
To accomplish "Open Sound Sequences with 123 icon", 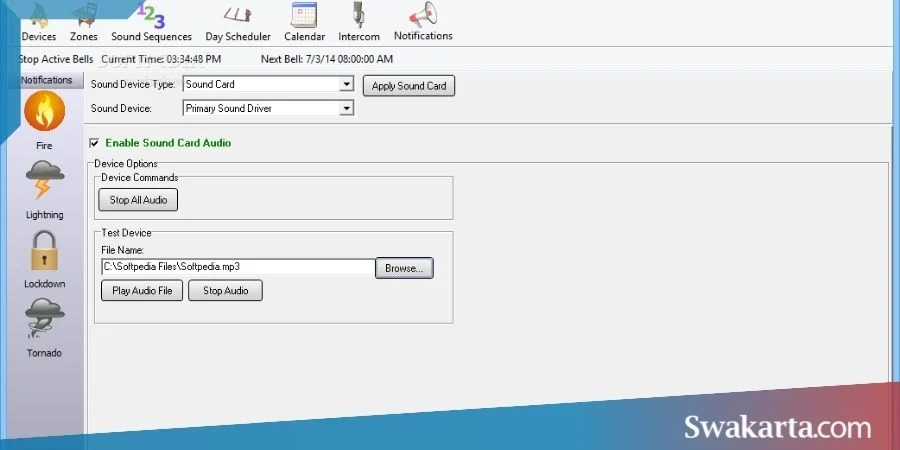I will pos(152,16).
